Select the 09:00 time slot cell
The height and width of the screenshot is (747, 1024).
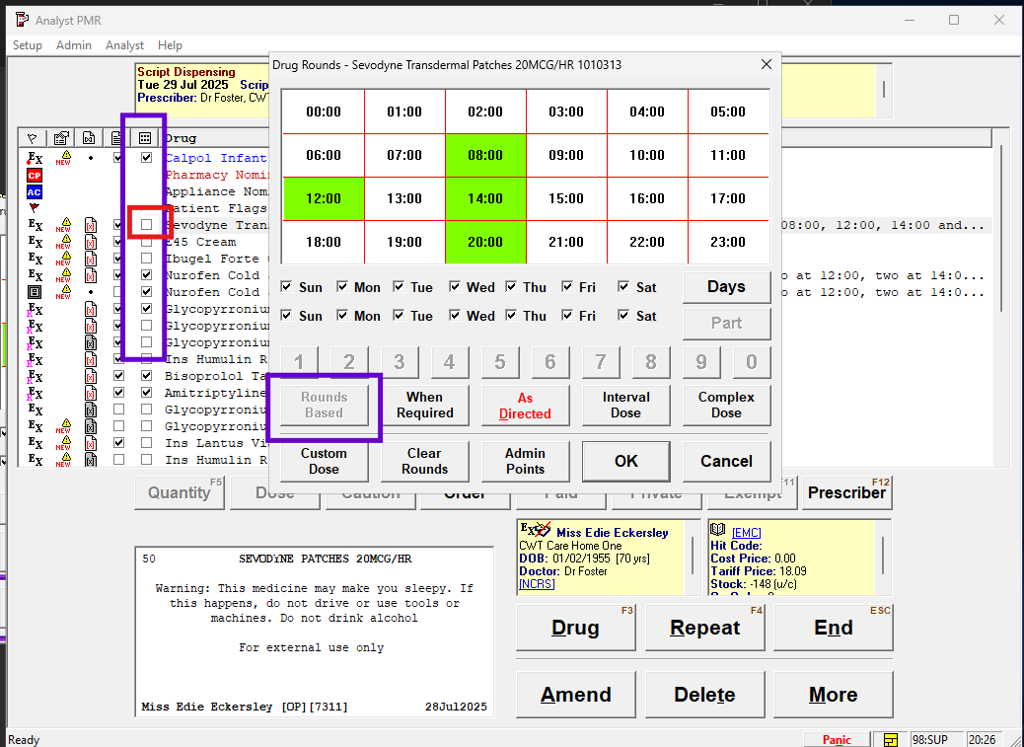click(x=566, y=155)
